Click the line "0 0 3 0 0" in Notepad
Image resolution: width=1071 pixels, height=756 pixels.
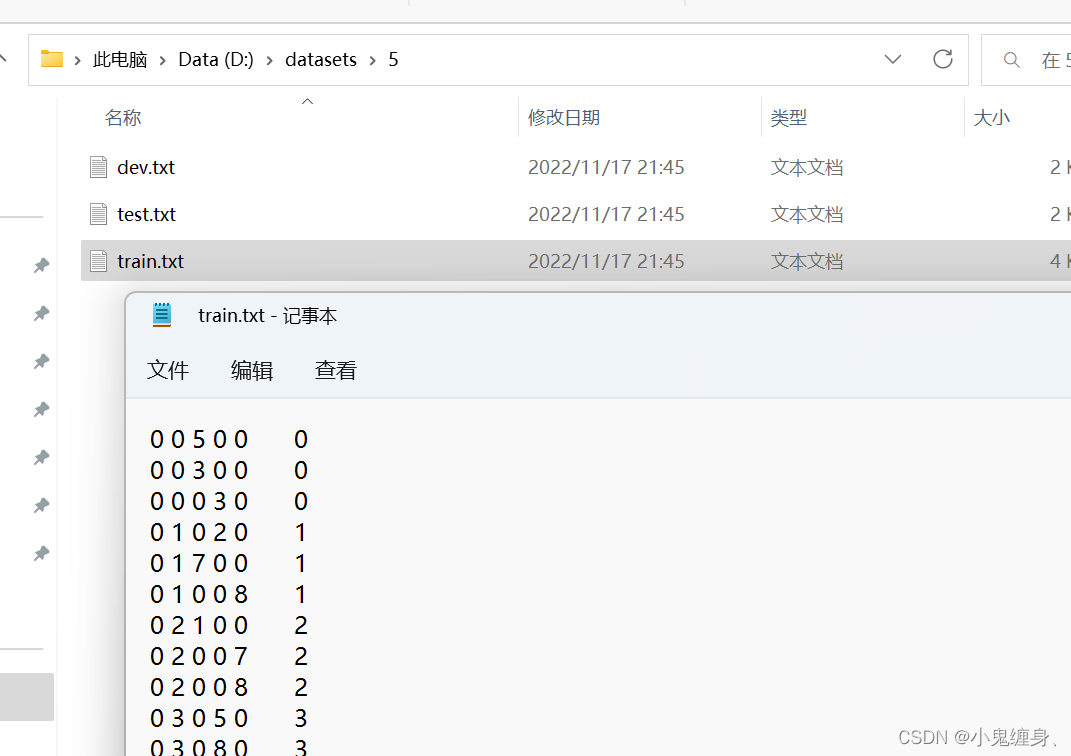click(x=199, y=471)
